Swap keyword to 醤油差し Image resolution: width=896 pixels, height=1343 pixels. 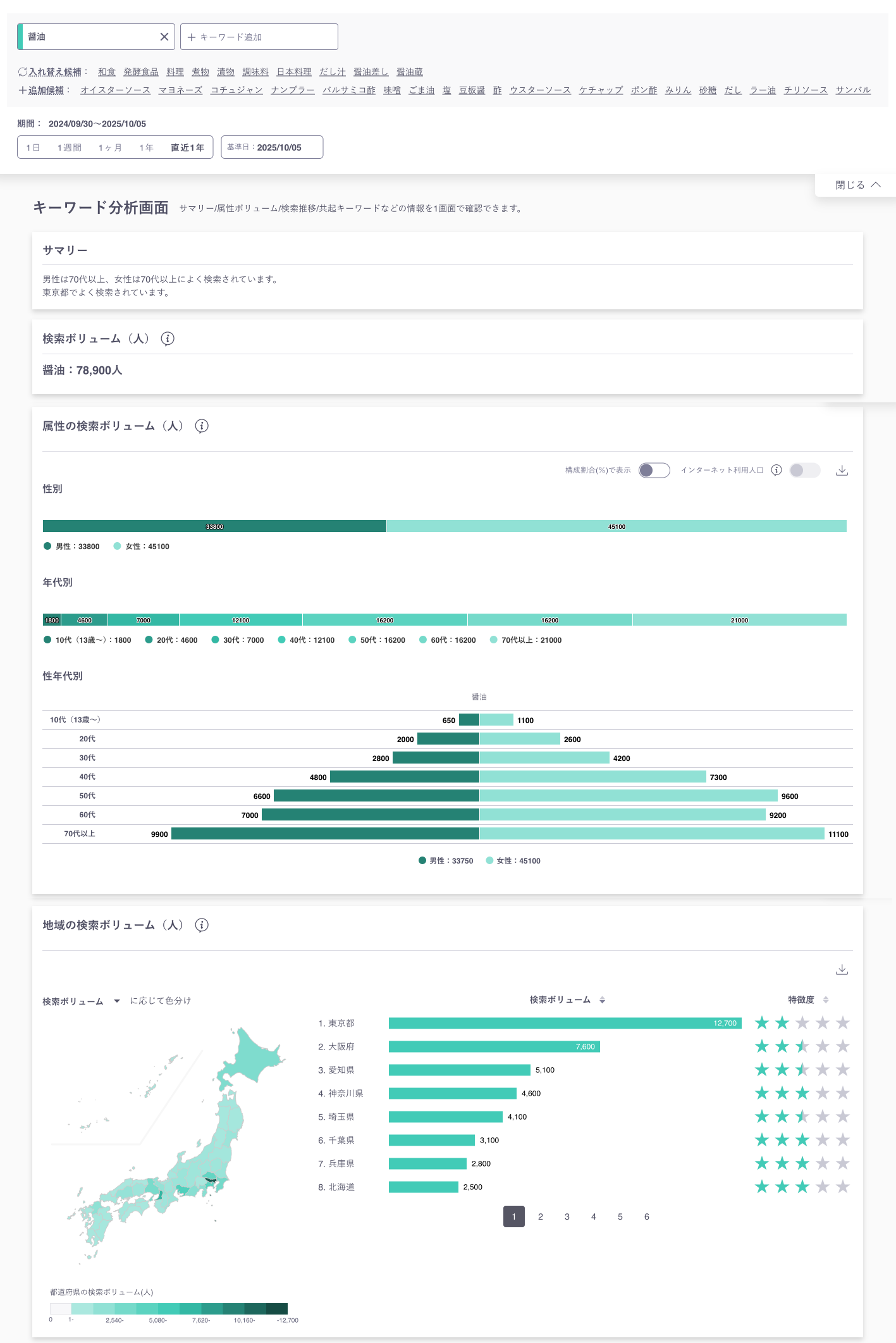tap(371, 72)
